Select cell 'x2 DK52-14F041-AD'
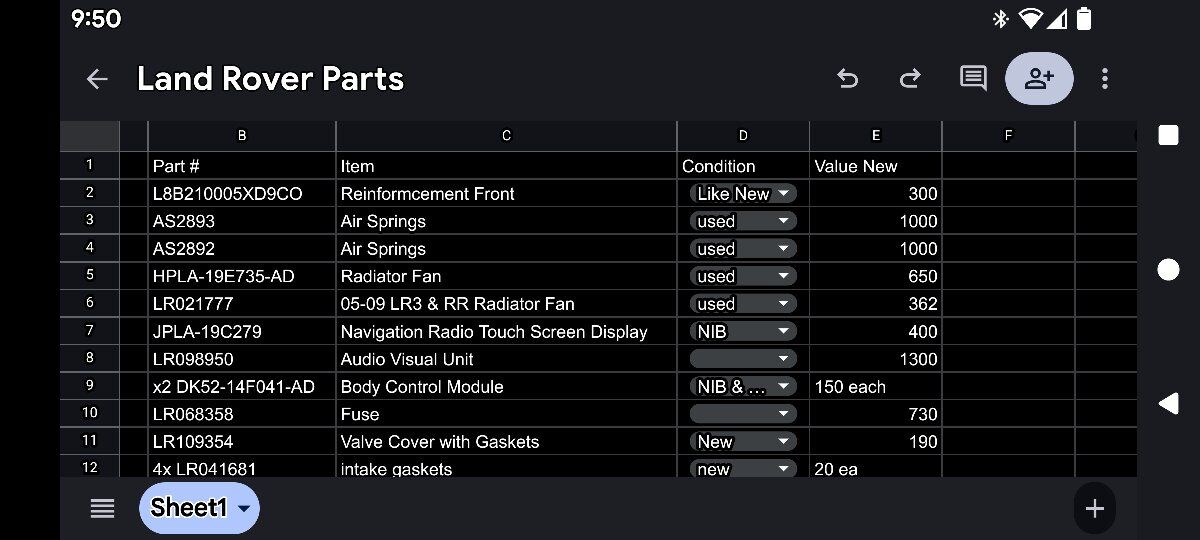This screenshot has height=540, width=1200. [x=242, y=386]
